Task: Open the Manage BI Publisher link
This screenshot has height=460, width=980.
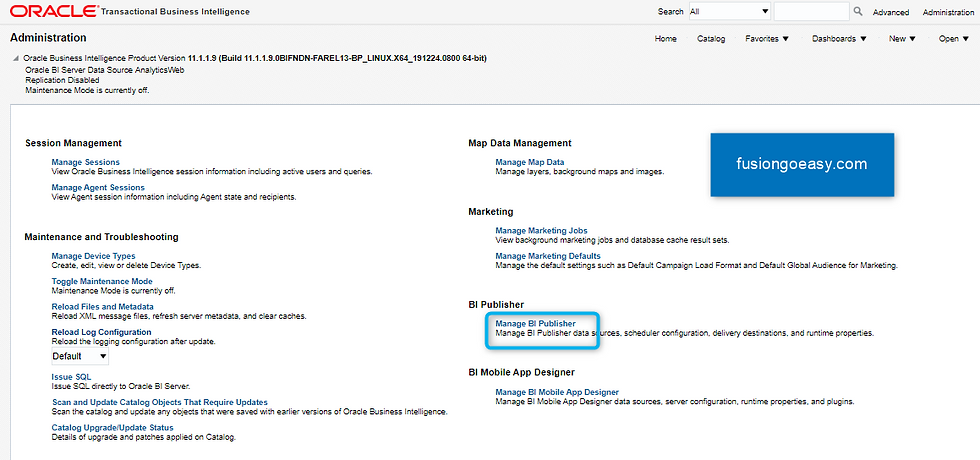Action: (536, 324)
